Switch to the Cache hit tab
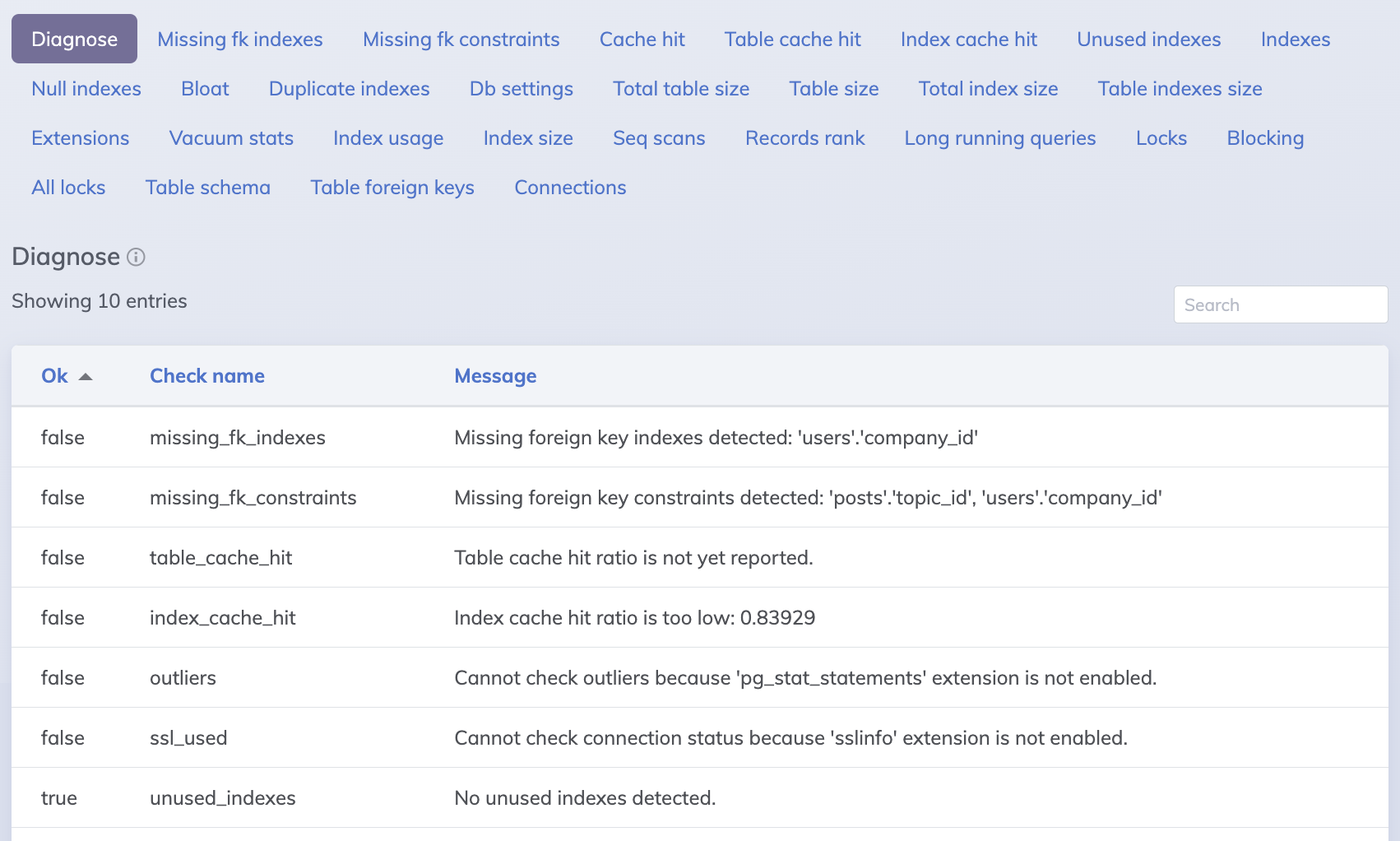Image resolution: width=1400 pixels, height=841 pixels. 642,39
